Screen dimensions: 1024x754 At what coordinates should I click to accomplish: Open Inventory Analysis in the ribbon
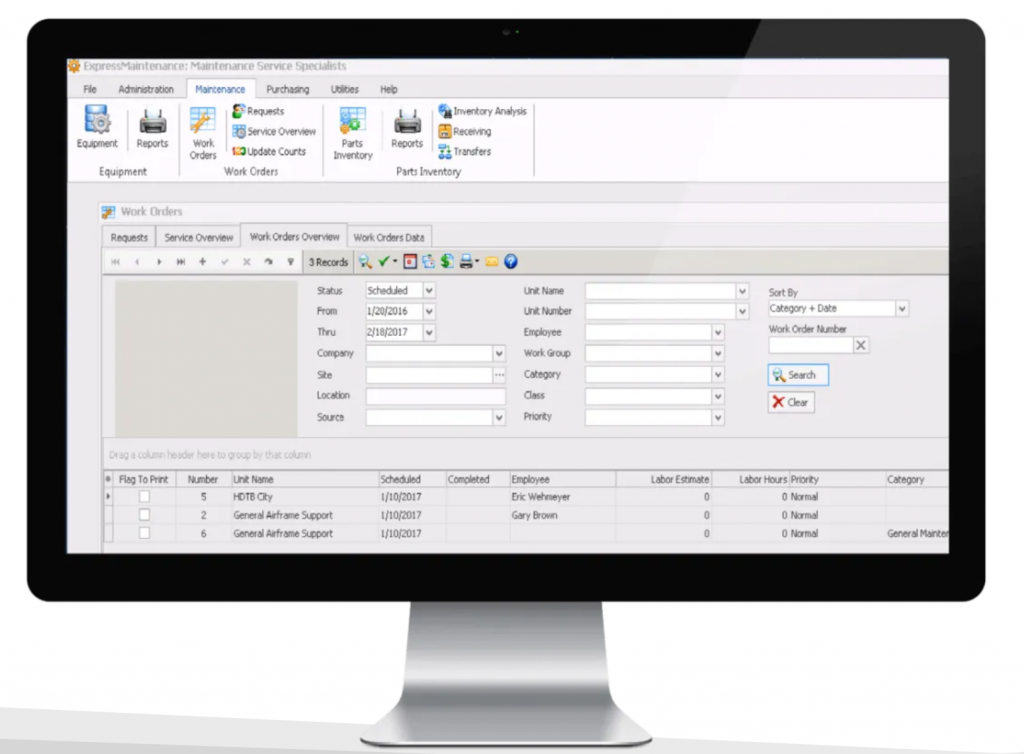click(x=482, y=111)
